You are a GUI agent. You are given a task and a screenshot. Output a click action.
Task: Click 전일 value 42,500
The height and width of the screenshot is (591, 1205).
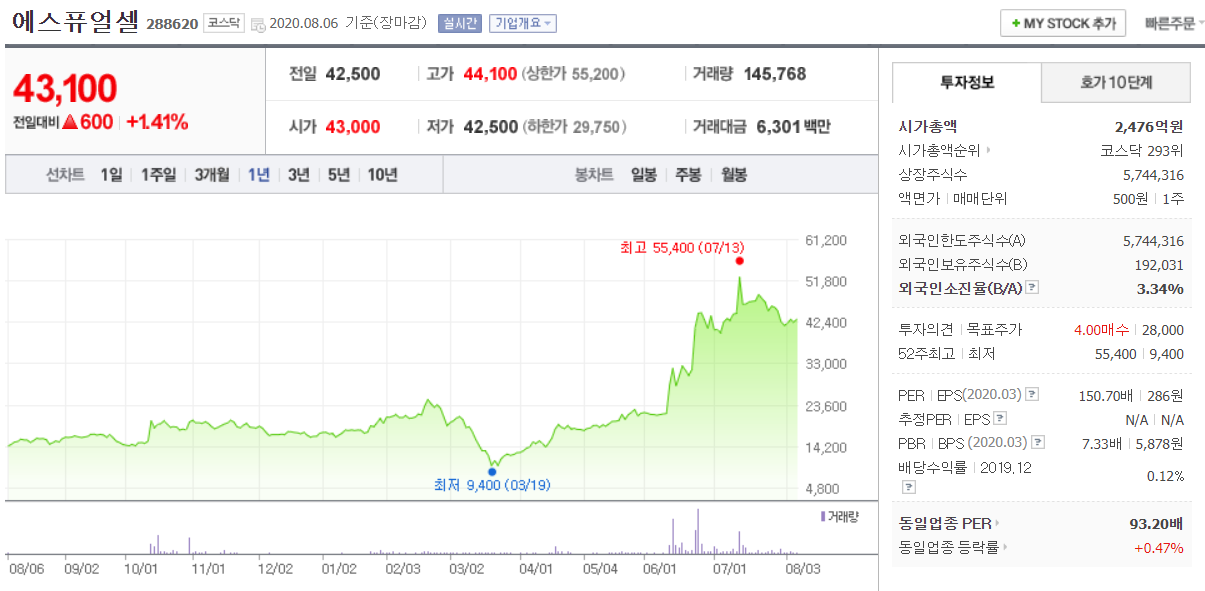click(x=353, y=74)
